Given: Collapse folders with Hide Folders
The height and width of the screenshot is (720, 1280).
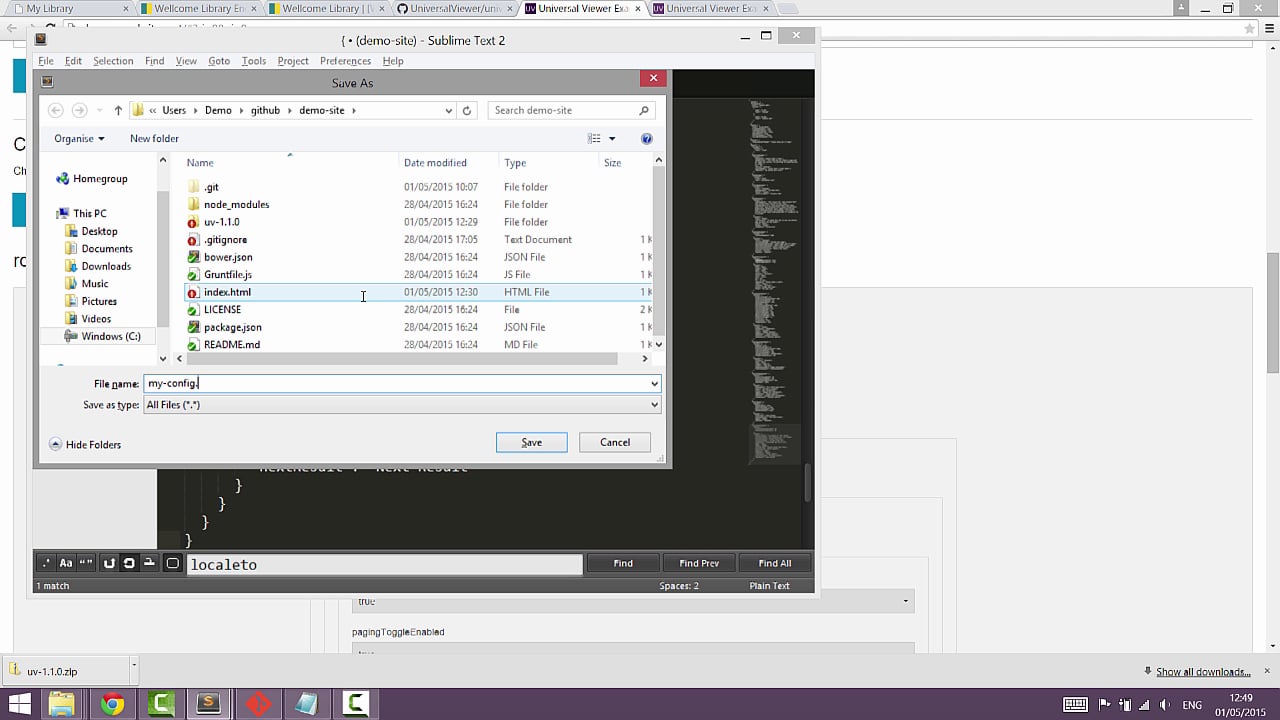Looking at the screenshot, I should coord(85,444).
